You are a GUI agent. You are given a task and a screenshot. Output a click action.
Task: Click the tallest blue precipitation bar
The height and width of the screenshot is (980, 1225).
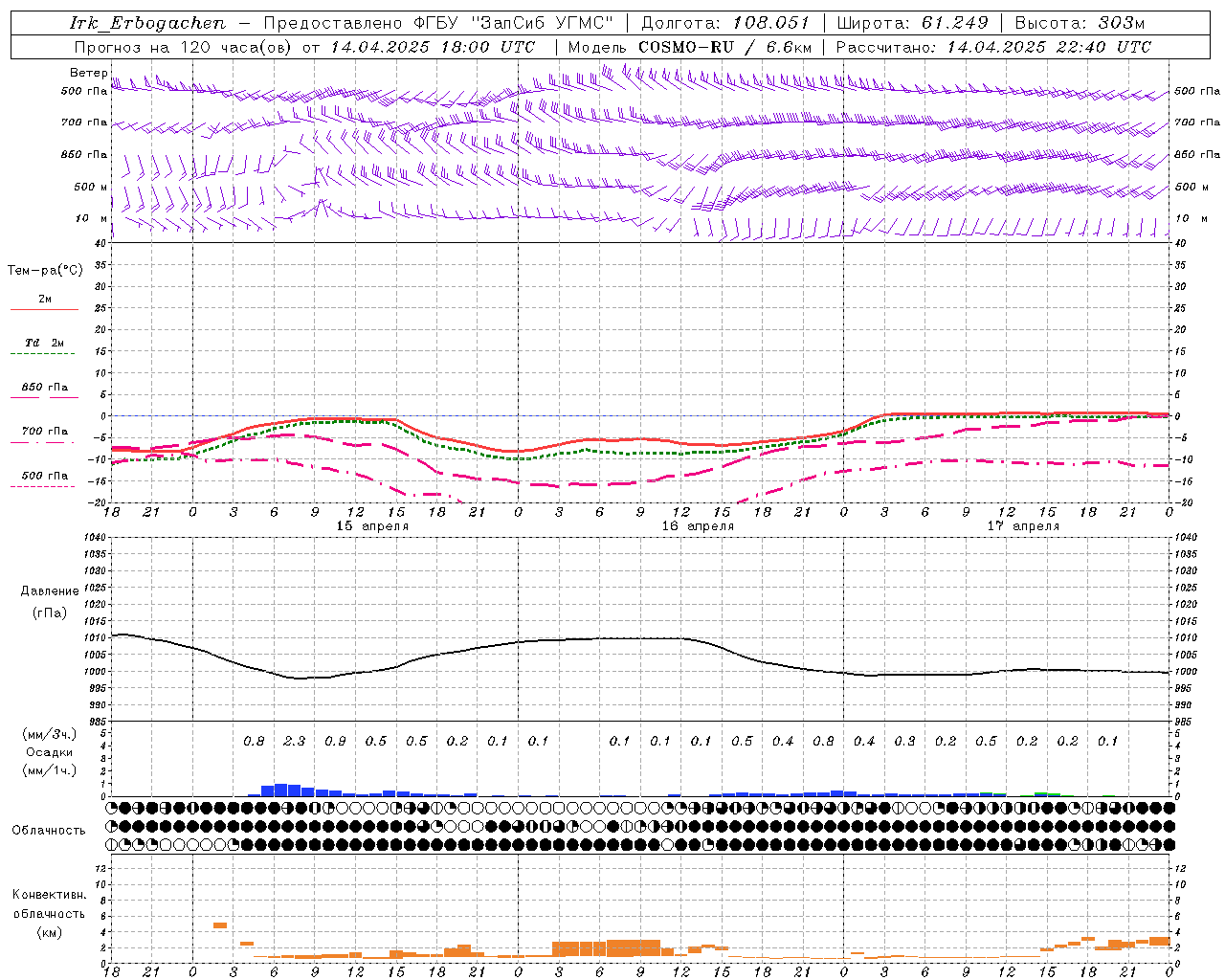pyautogui.click(x=281, y=790)
